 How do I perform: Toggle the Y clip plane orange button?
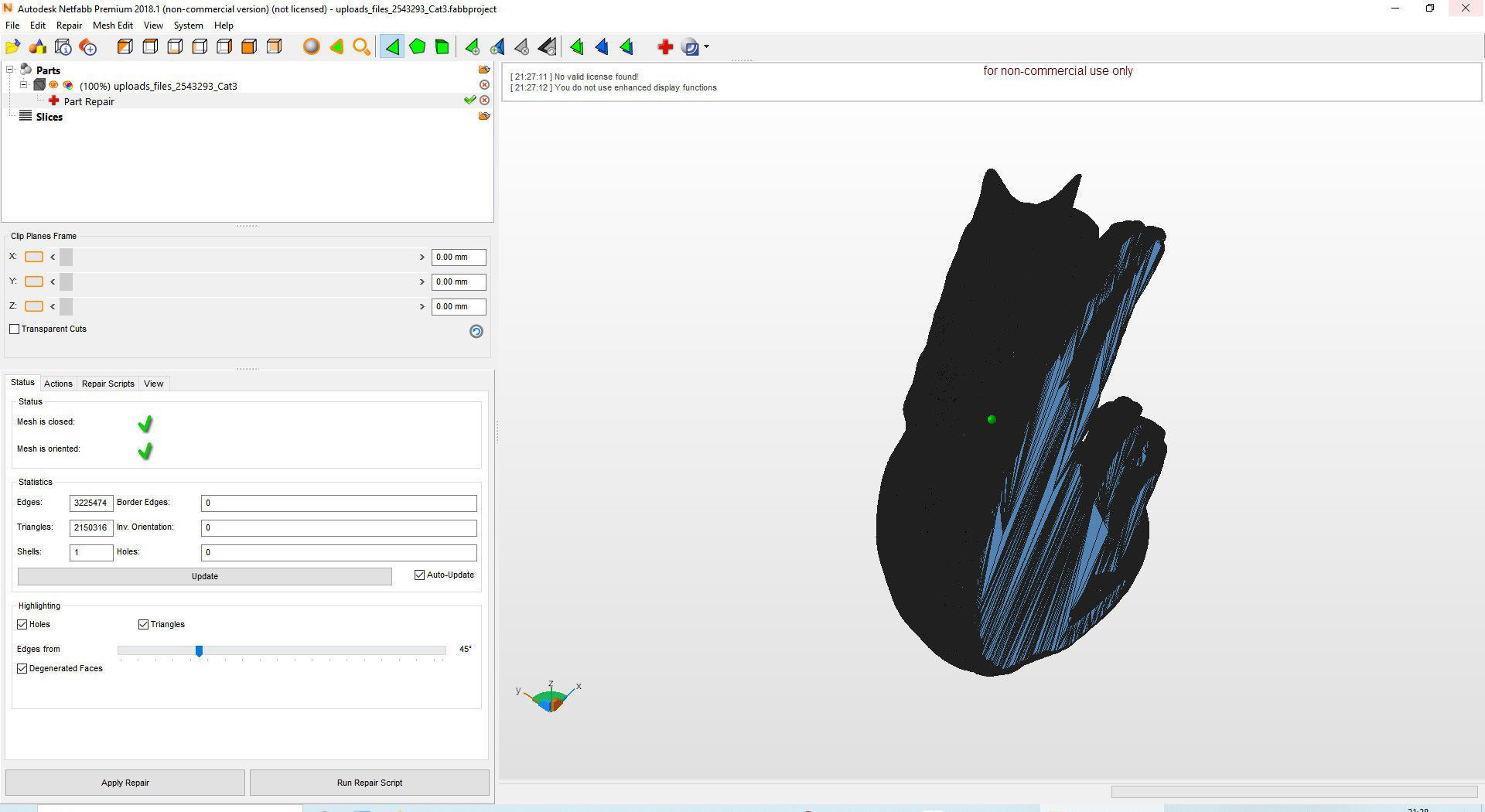(34, 281)
